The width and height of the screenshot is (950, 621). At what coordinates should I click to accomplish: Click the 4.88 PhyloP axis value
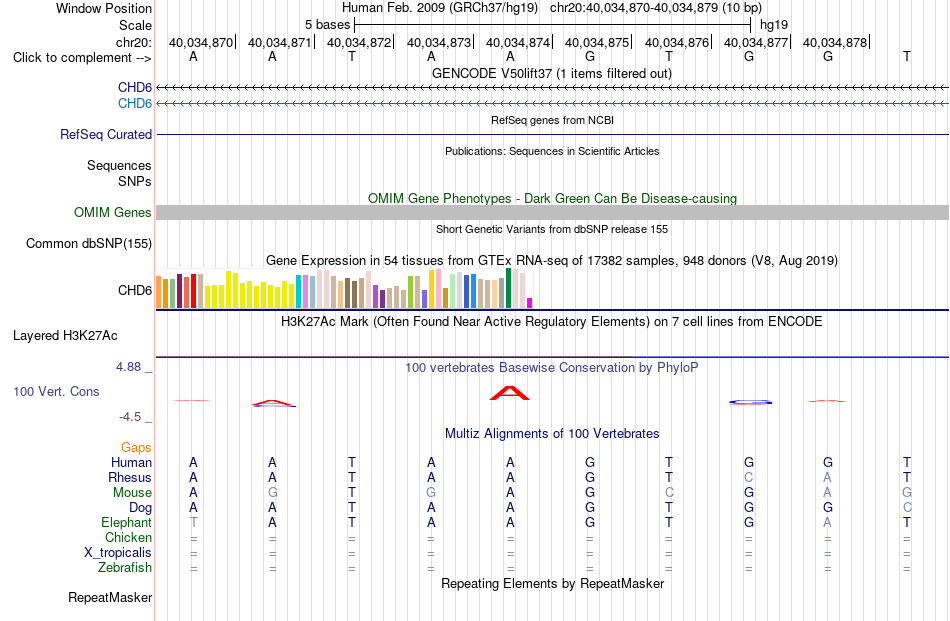click(128, 367)
